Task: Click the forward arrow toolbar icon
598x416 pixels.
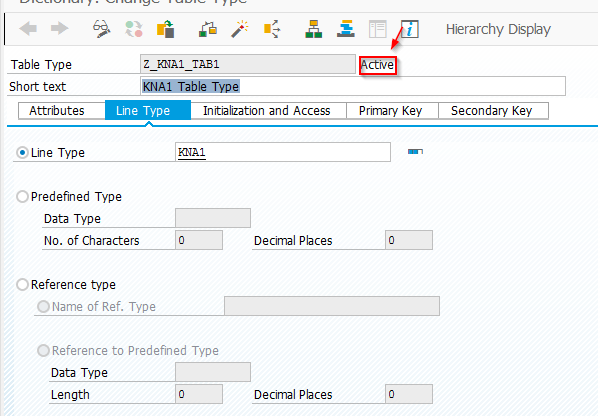Action: coord(59,29)
